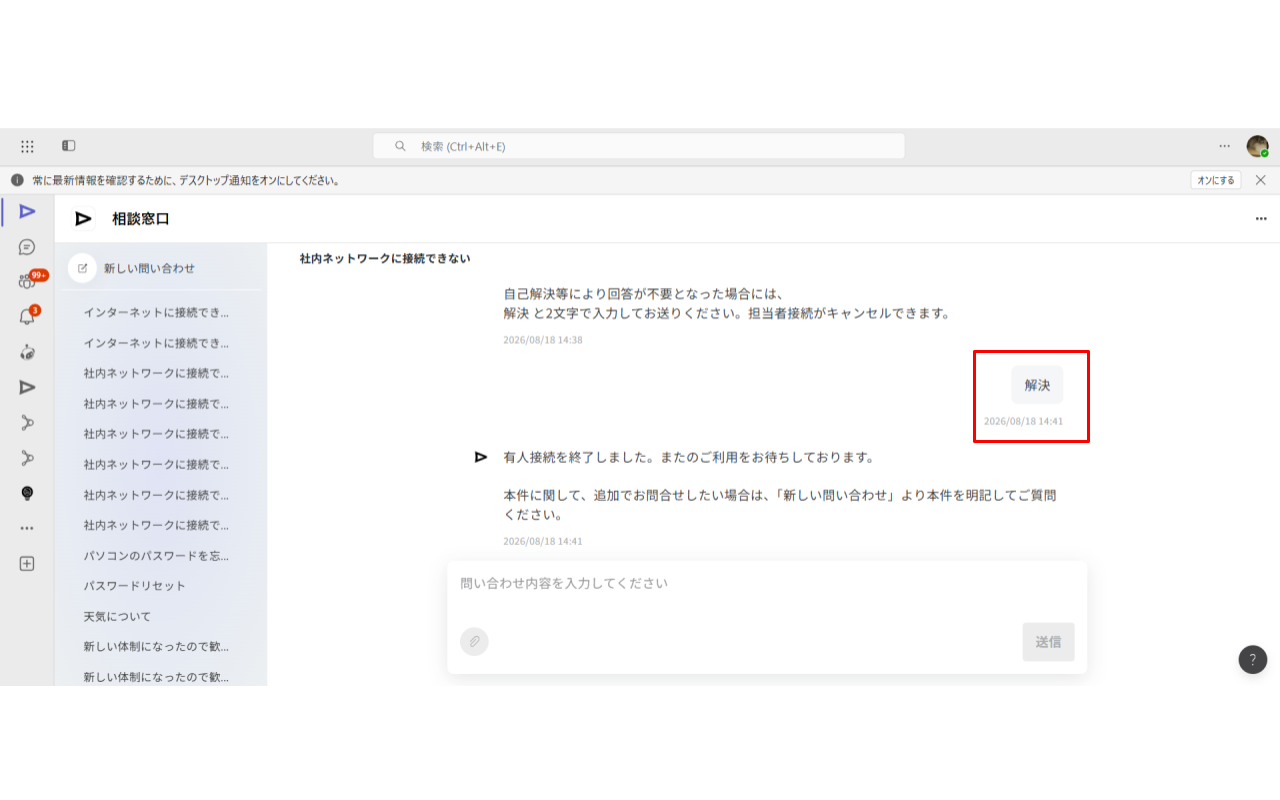The image size is (1280, 800).
Task: Open the headset icon in the left rail
Action: point(27,352)
